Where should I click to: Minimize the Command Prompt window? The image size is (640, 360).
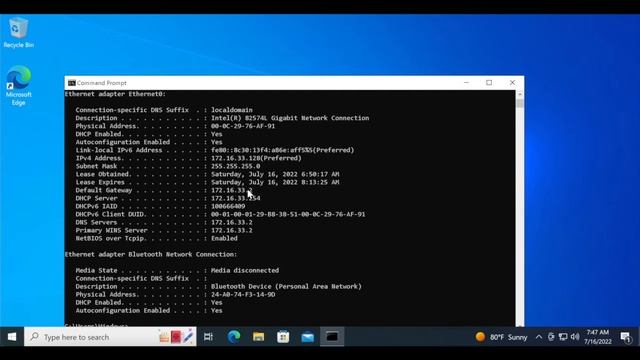click(x=467, y=82)
